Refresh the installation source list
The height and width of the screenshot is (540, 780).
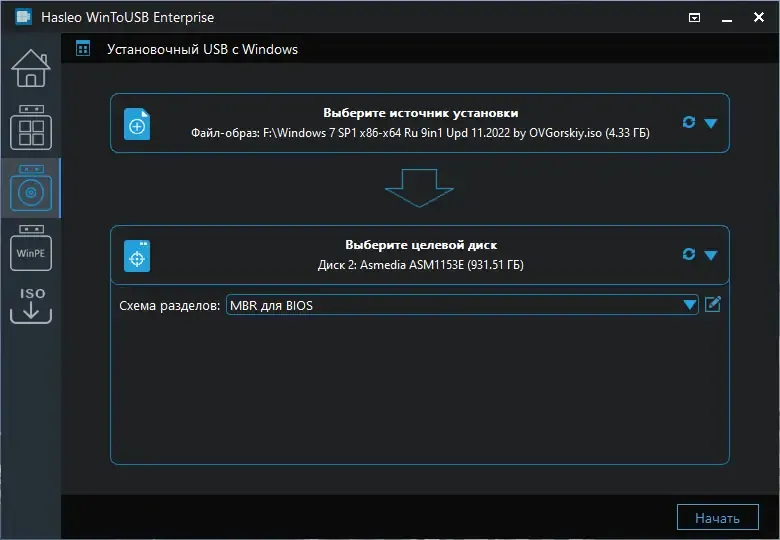(689, 122)
